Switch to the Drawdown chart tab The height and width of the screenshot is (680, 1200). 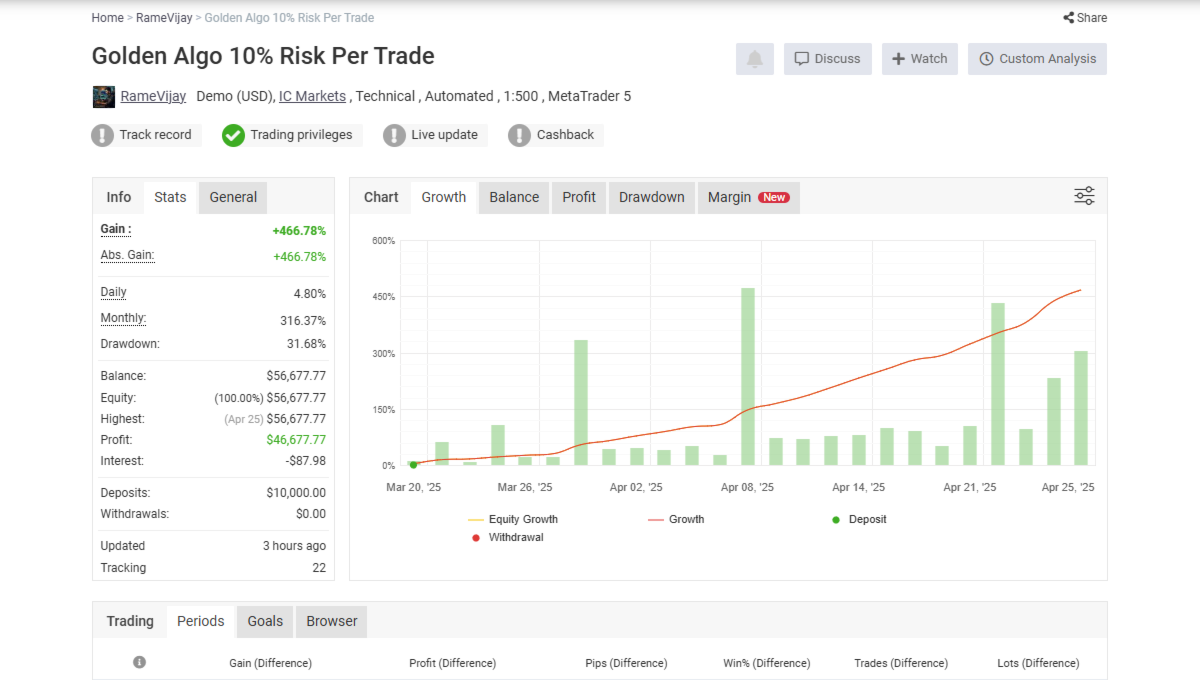(x=651, y=197)
